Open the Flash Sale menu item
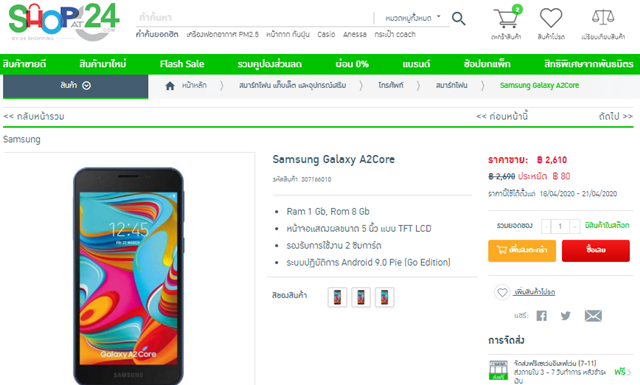This screenshot has width=640, height=385. click(x=182, y=64)
